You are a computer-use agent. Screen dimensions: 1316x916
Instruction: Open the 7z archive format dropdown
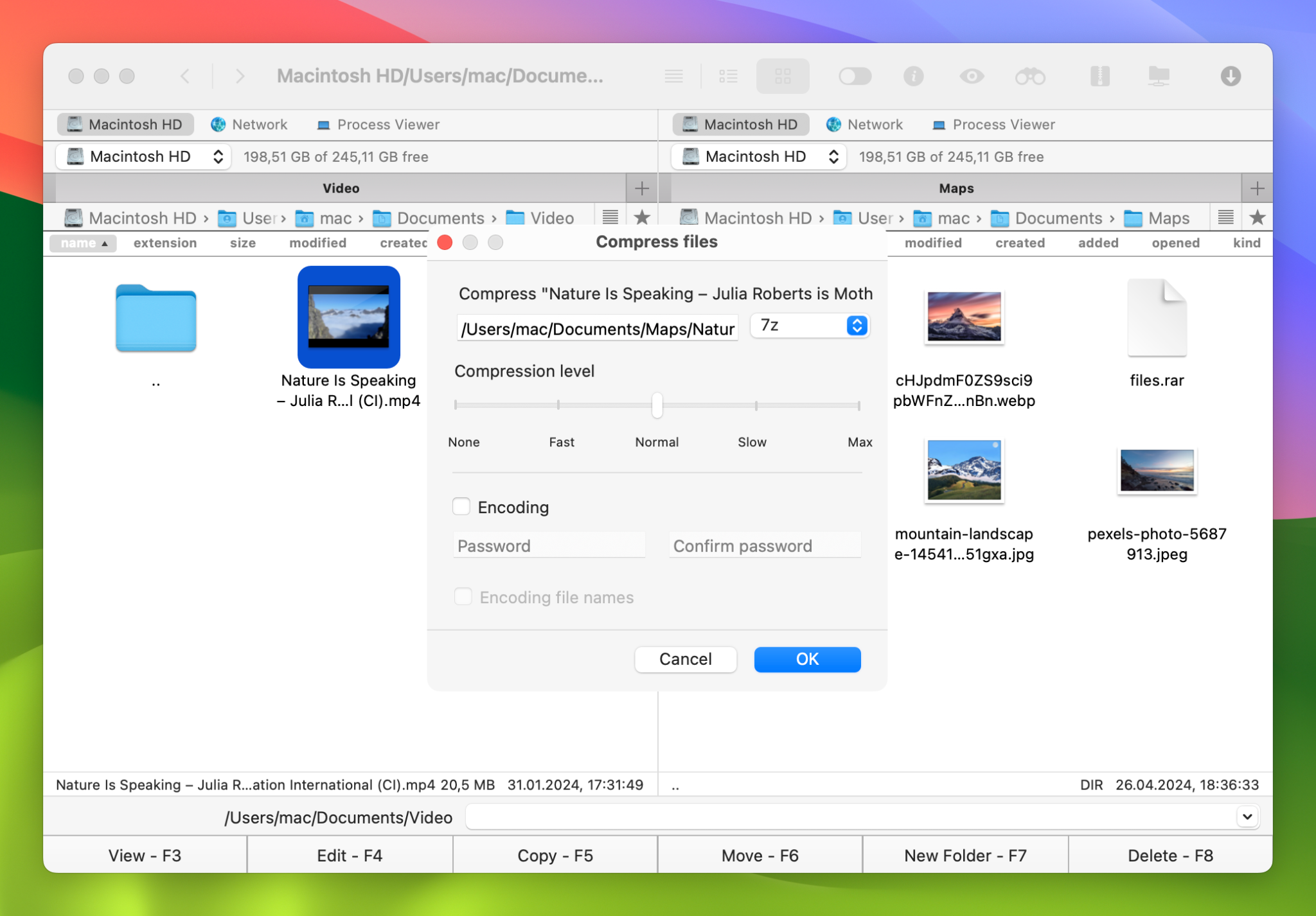tap(809, 326)
